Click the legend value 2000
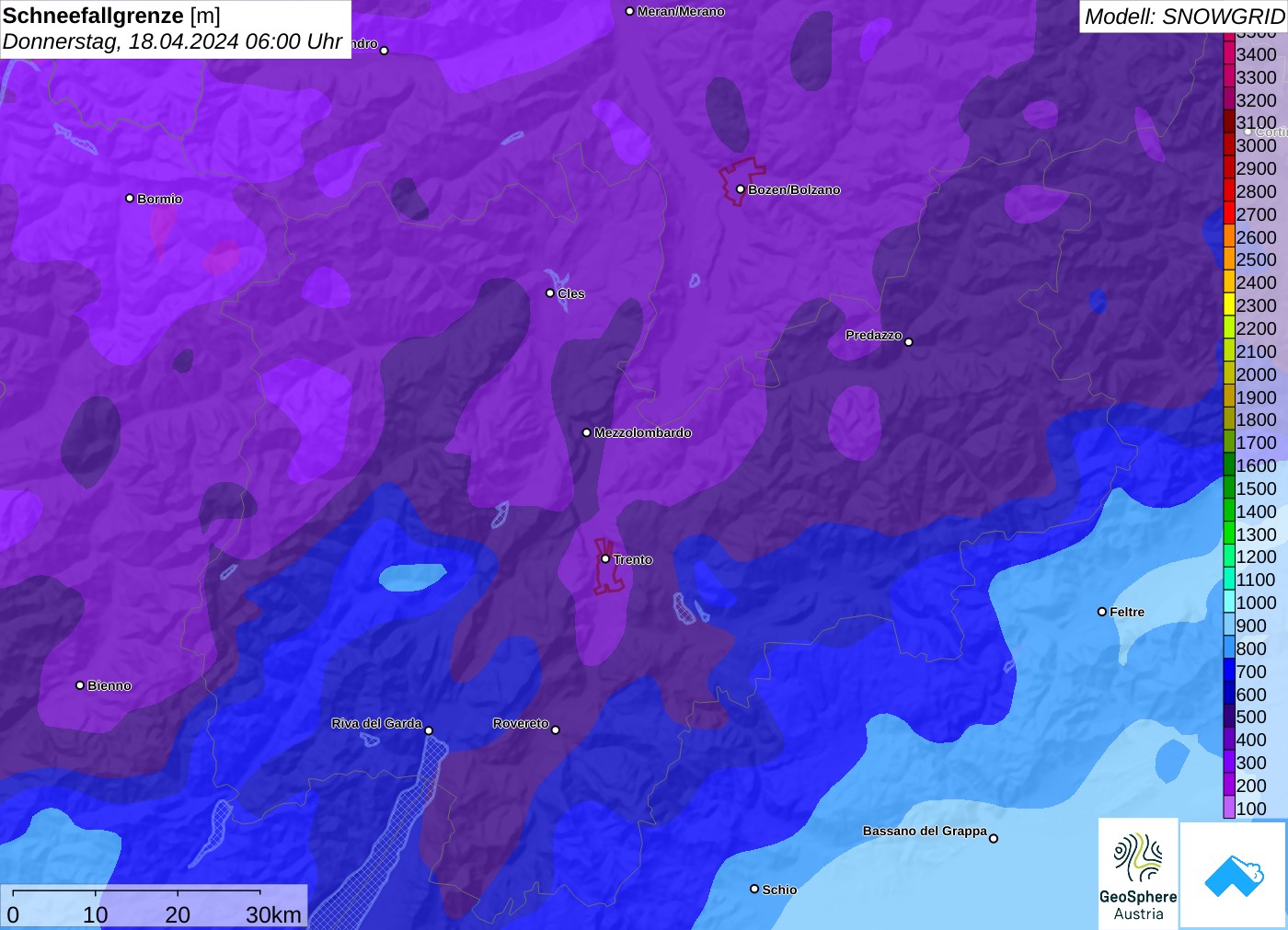The height and width of the screenshot is (930, 1288). [1256, 374]
